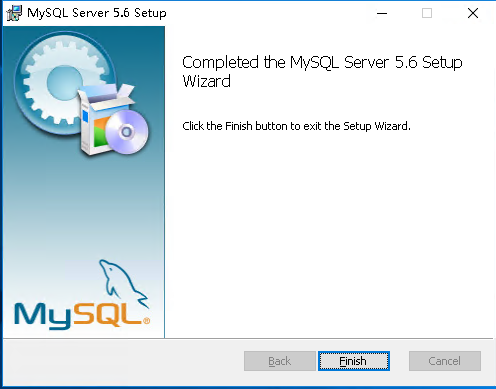Click the registered trademark symbol by the logo
The width and height of the screenshot is (496, 389).
(x=146, y=321)
